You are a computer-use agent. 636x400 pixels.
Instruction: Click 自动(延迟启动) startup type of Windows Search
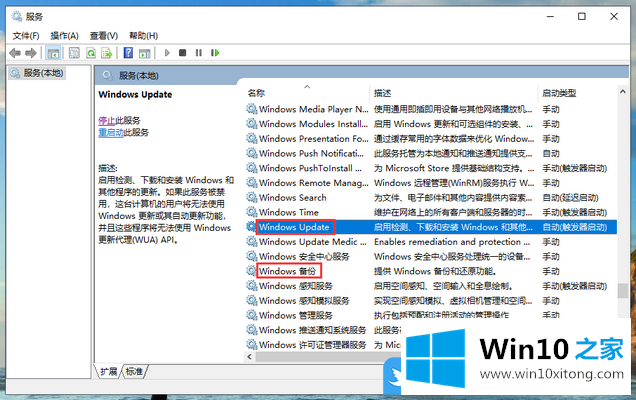(x=570, y=198)
